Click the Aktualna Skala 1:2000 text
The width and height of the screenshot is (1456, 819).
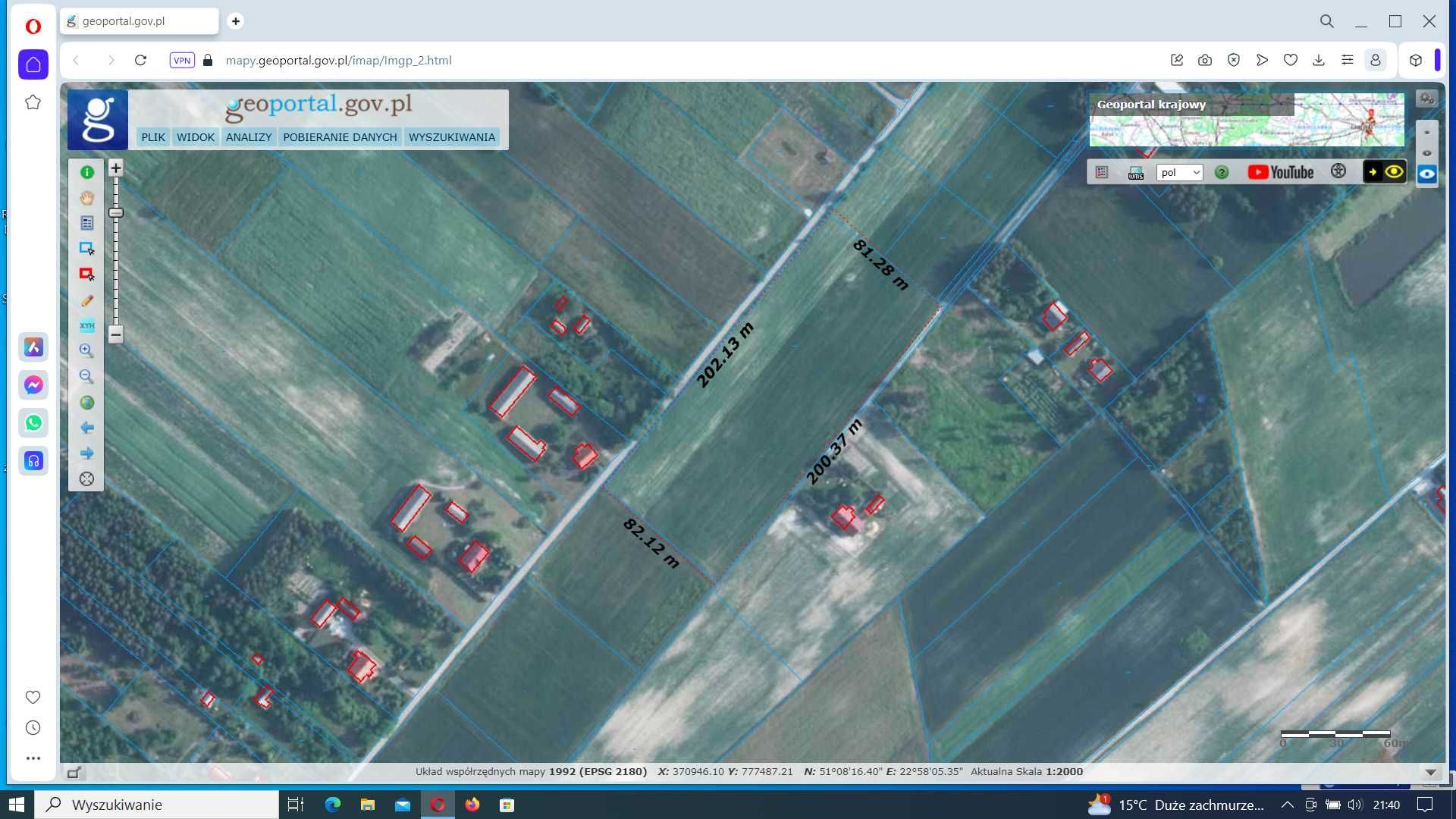[1027, 772]
